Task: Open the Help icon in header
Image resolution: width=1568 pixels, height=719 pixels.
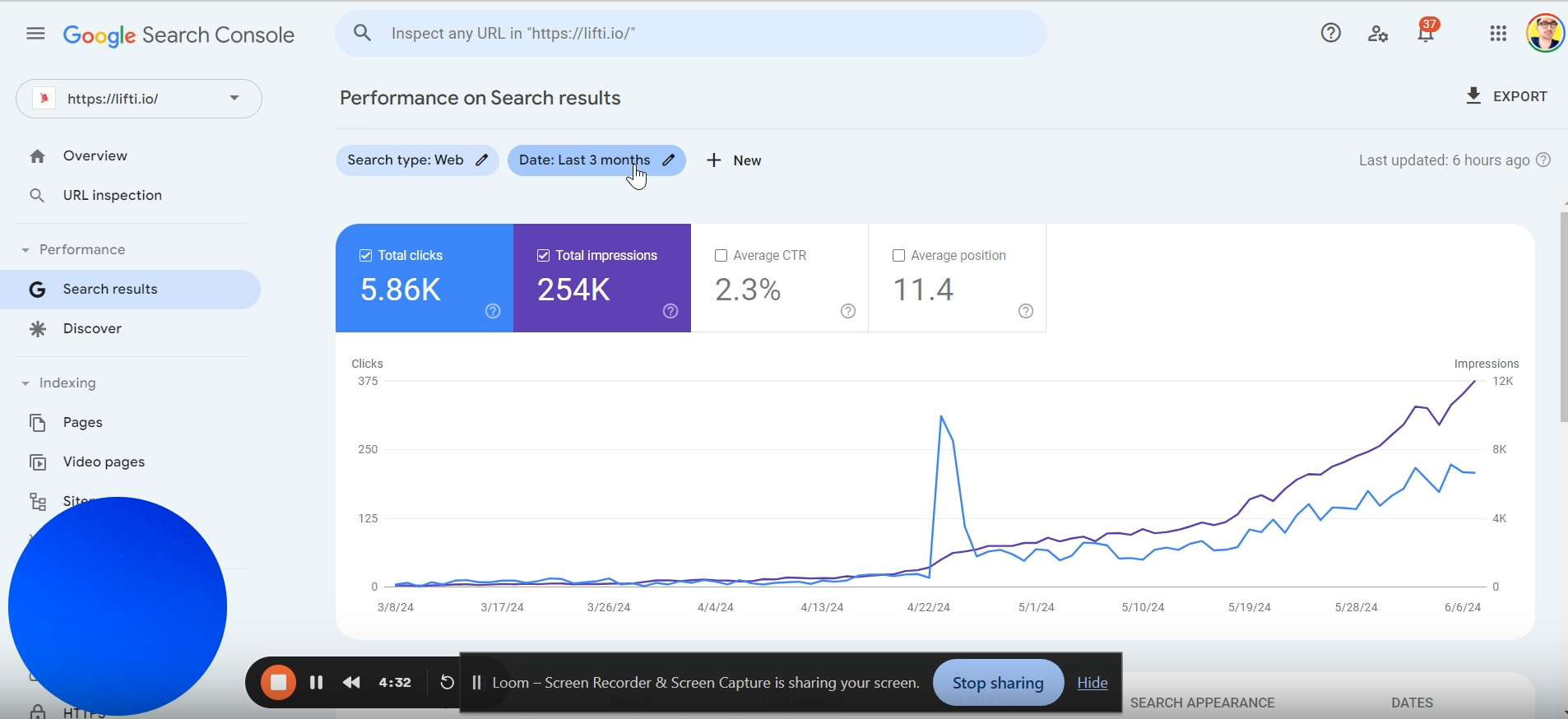Action: (x=1330, y=34)
